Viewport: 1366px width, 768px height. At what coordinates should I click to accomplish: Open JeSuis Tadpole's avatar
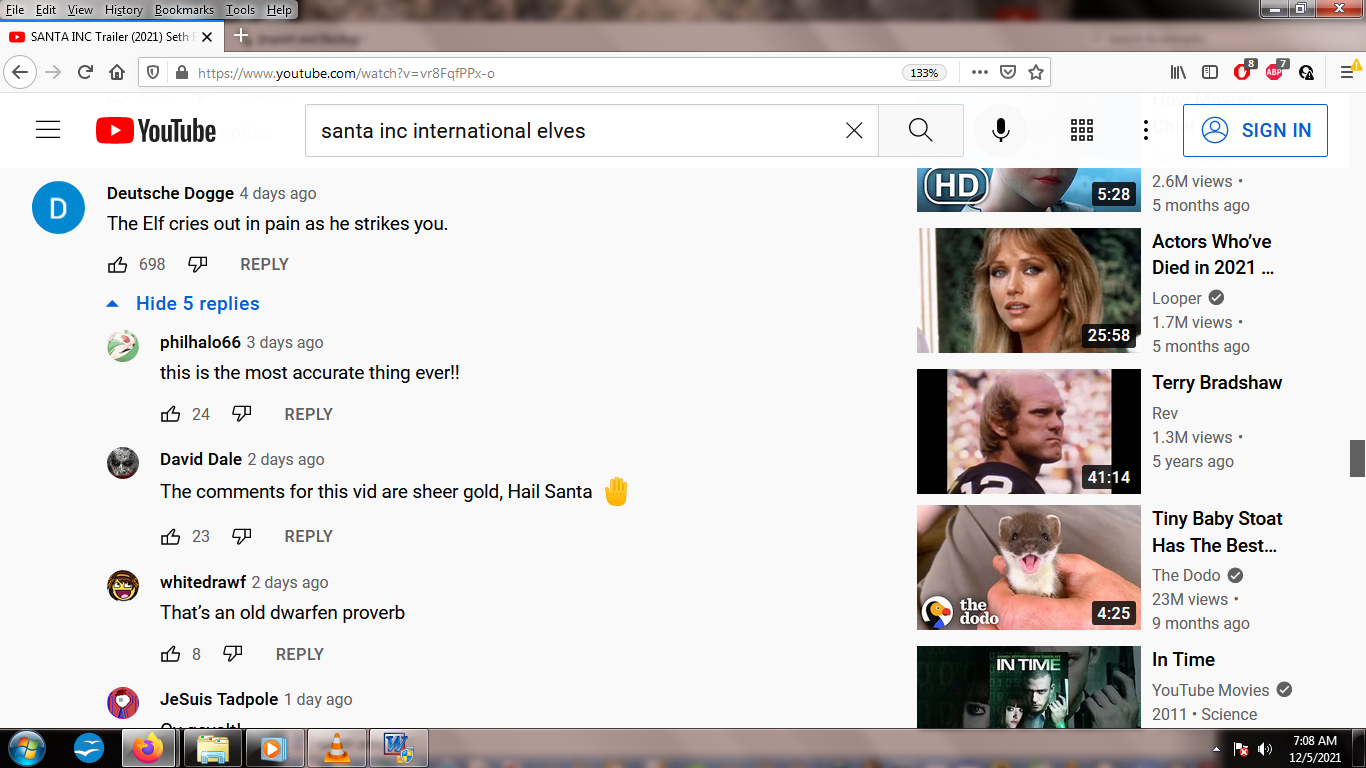coord(123,703)
